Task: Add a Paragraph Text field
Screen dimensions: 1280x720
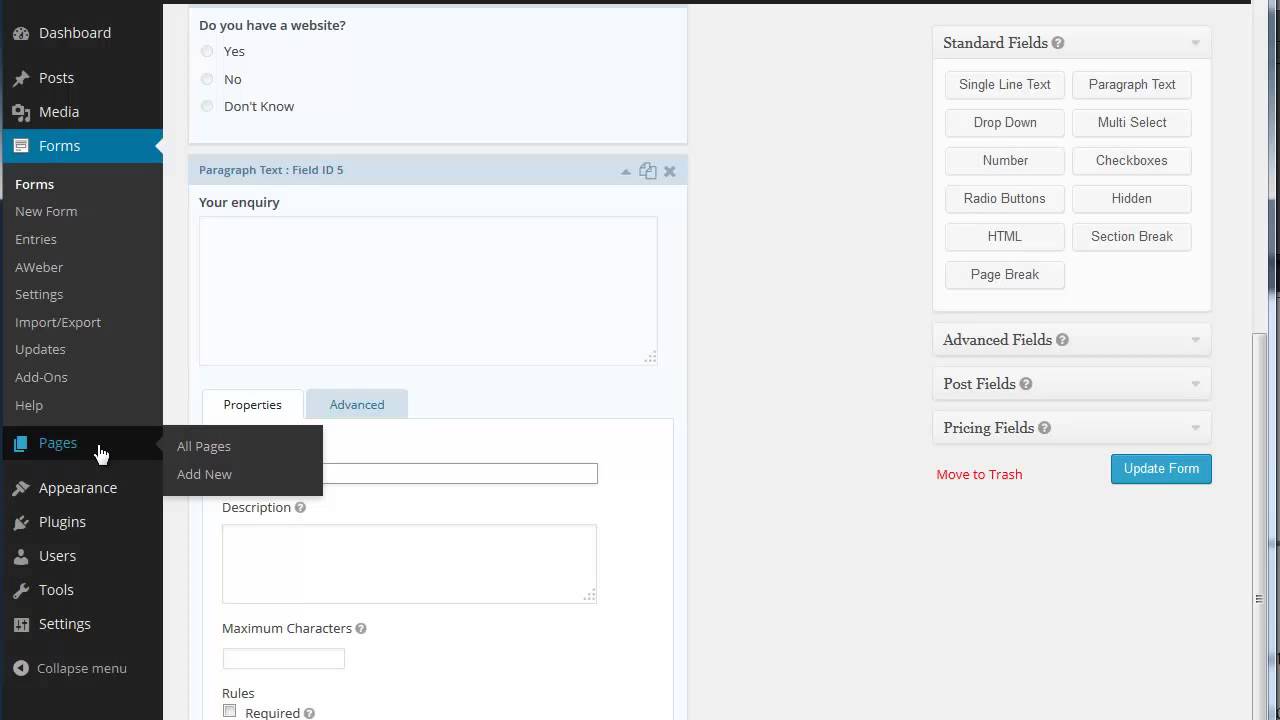Action: pyautogui.click(x=1132, y=85)
